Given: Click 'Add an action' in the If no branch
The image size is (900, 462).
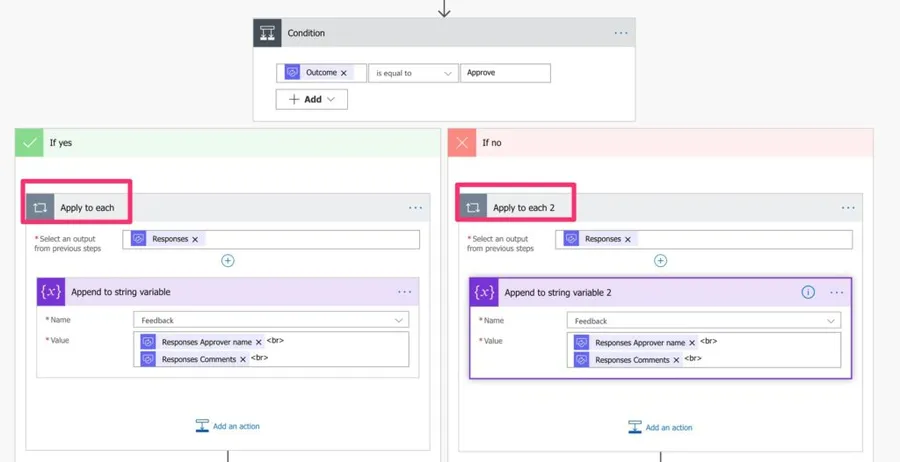Looking at the screenshot, I should pos(660,427).
